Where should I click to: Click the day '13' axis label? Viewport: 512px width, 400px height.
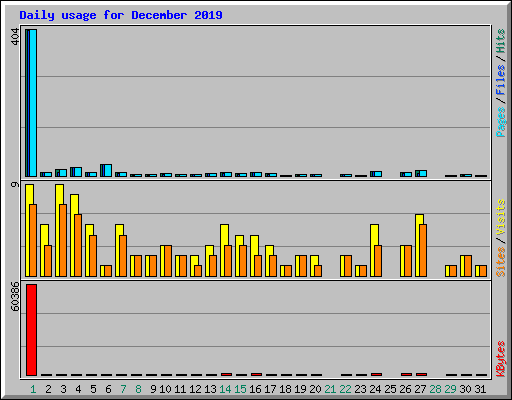[x=210, y=389]
